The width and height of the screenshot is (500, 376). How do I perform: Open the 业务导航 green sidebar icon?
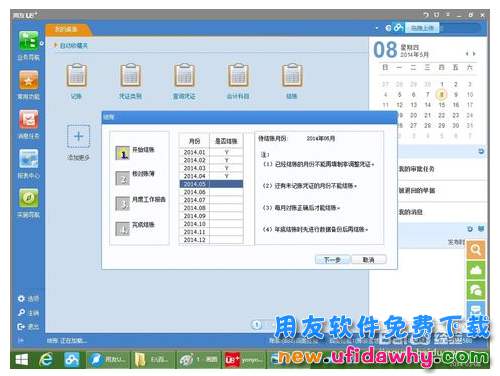pos(28,41)
